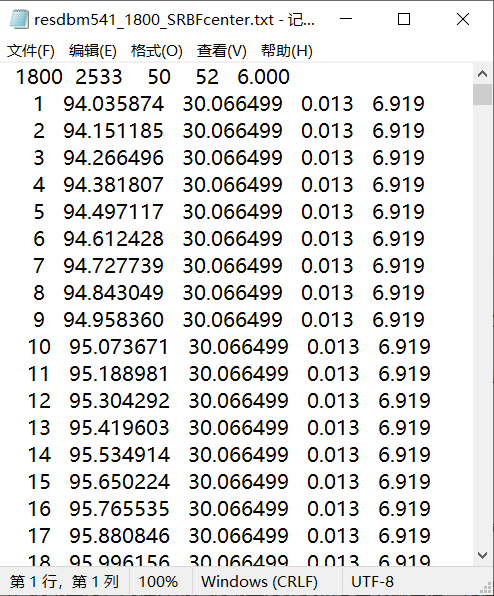Screen dimensions: 494x596
Task: Click the scroll up arrow
Action: [x=482, y=74]
